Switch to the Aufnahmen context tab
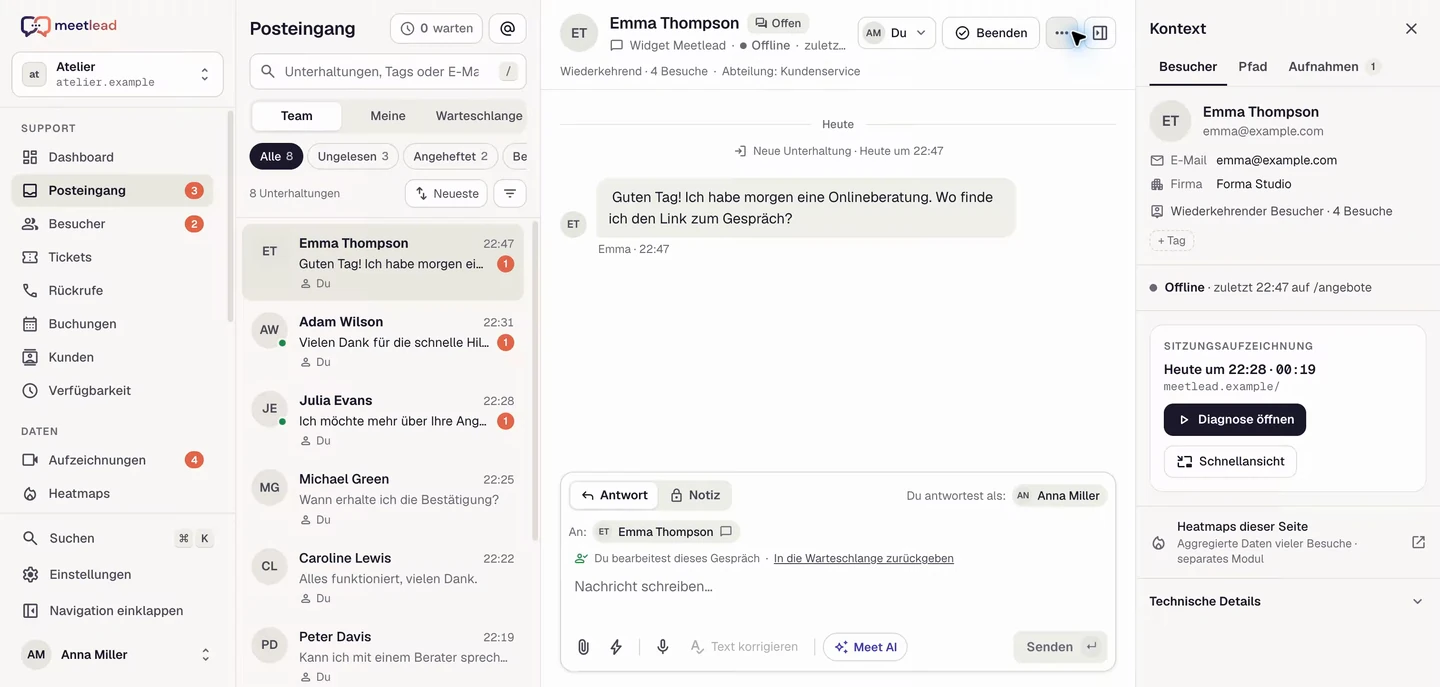Image resolution: width=1440 pixels, height=687 pixels. coord(1334,67)
